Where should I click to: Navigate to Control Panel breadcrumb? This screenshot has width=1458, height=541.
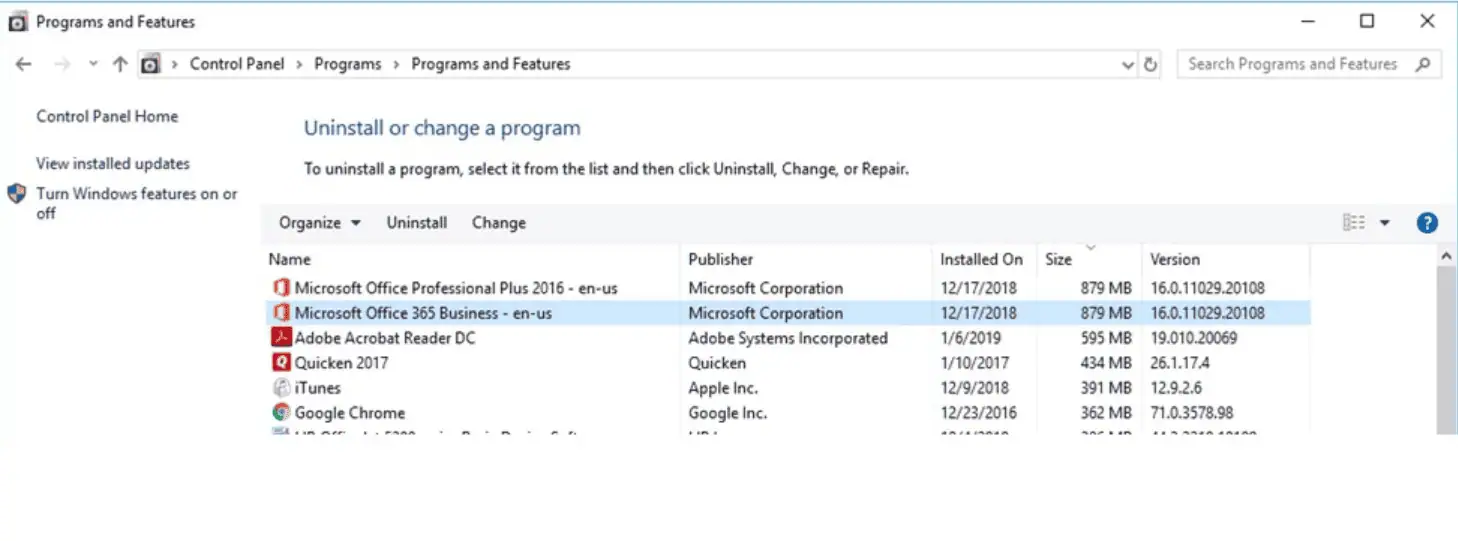pos(237,64)
